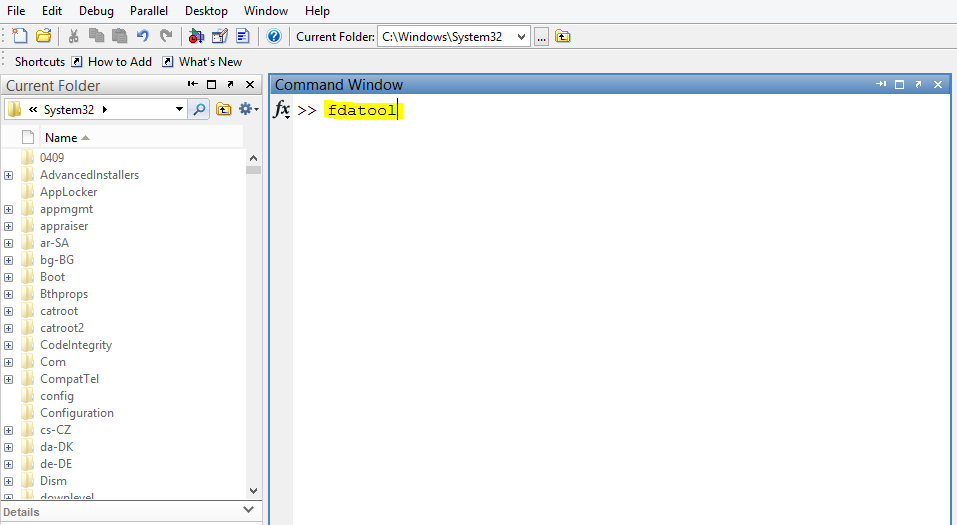
Task: Open Help via question mark icon
Action: pyautogui.click(x=274, y=36)
